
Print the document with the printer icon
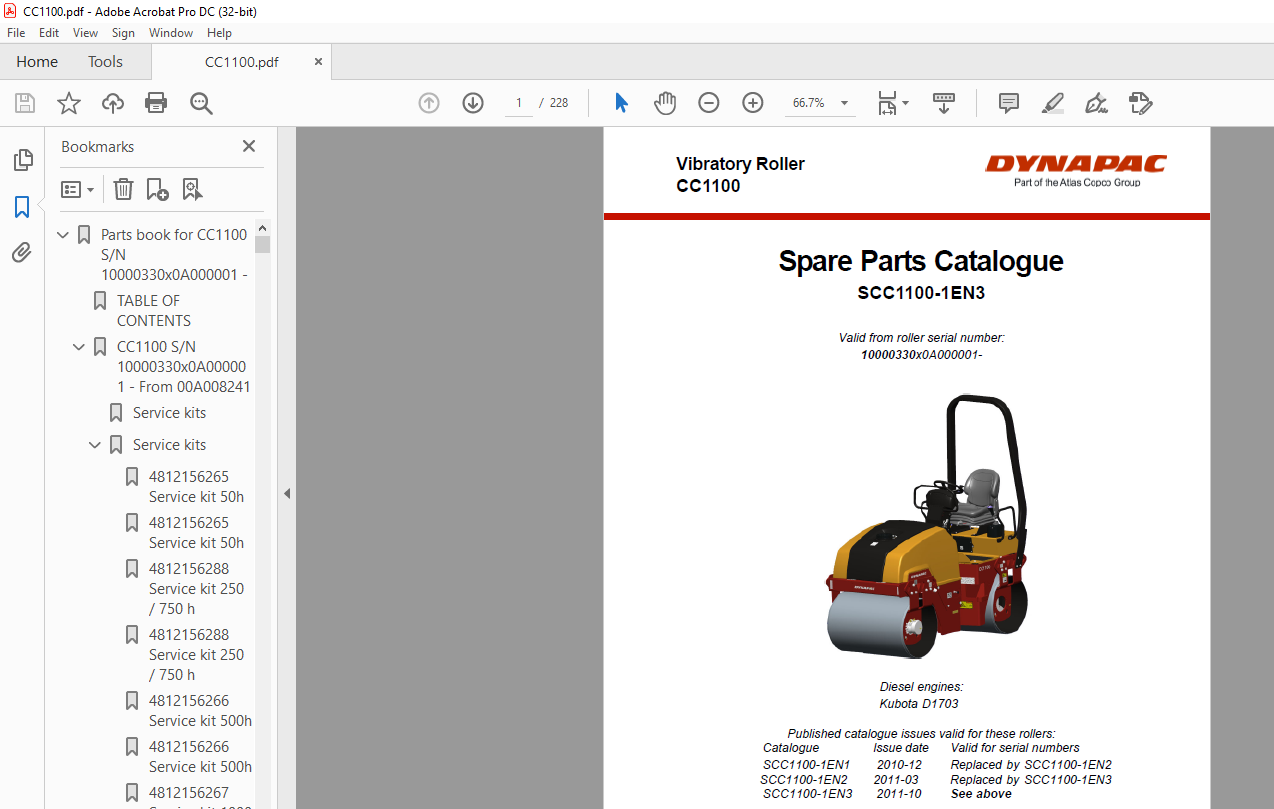156,103
